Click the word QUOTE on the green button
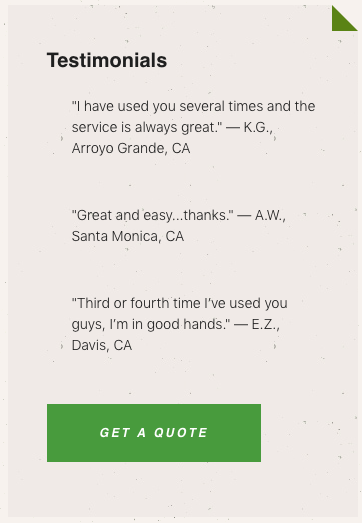This screenshot has height=523, width=362. pos(181,433)
